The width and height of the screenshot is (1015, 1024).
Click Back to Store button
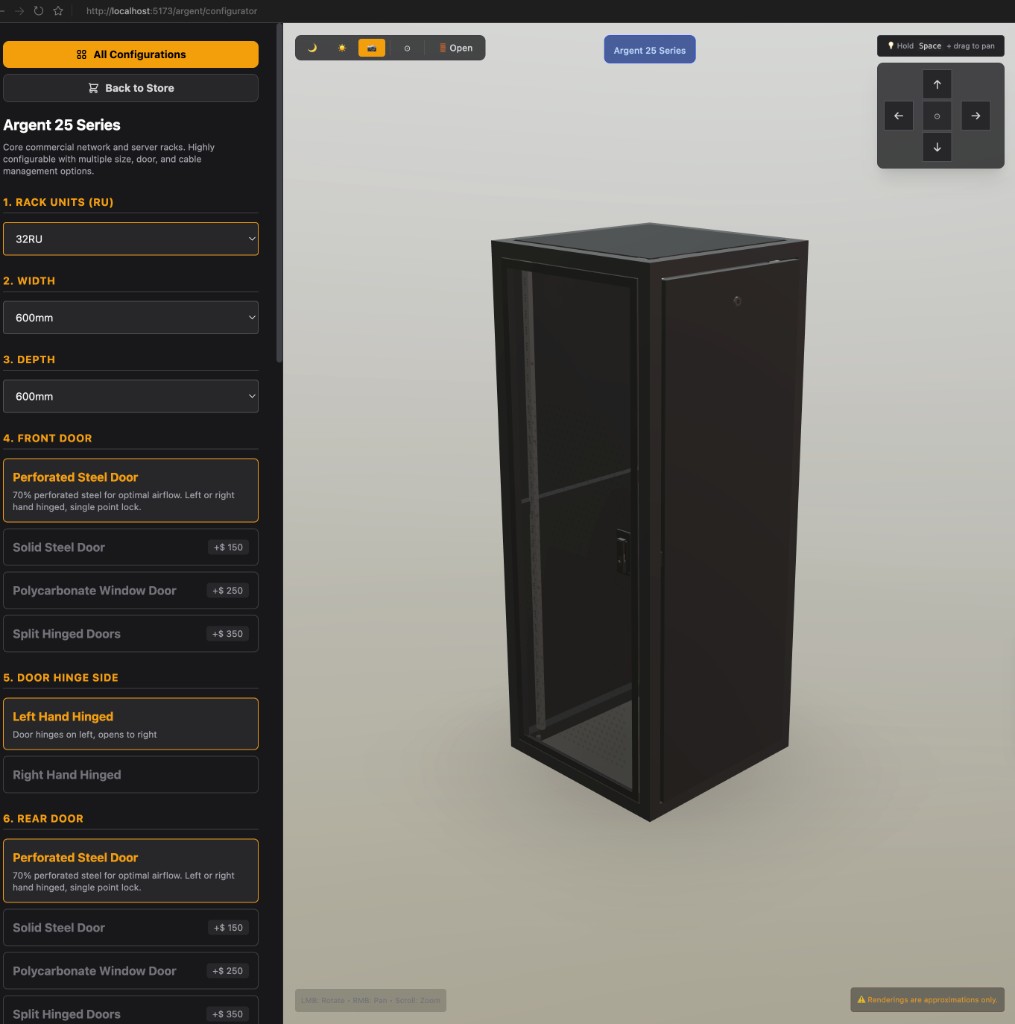[x=130, y=88]
